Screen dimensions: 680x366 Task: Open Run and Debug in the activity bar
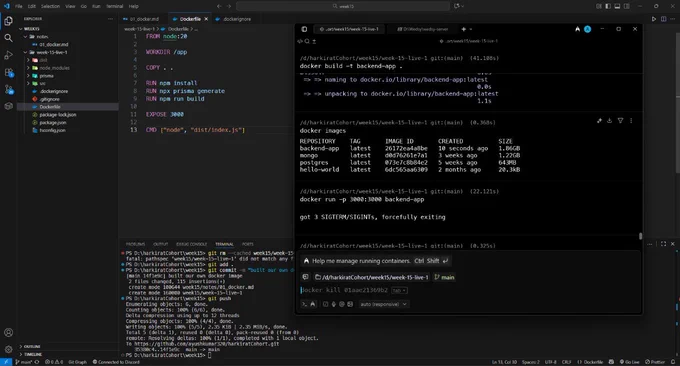[8, 55]
